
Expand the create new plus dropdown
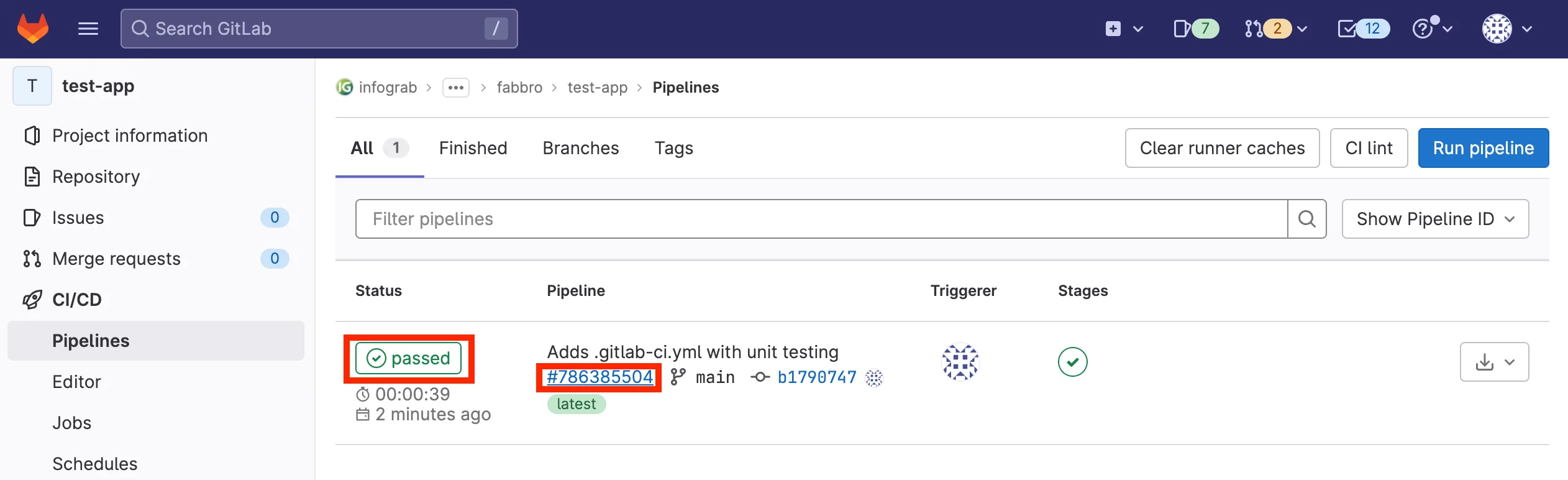1124,29
